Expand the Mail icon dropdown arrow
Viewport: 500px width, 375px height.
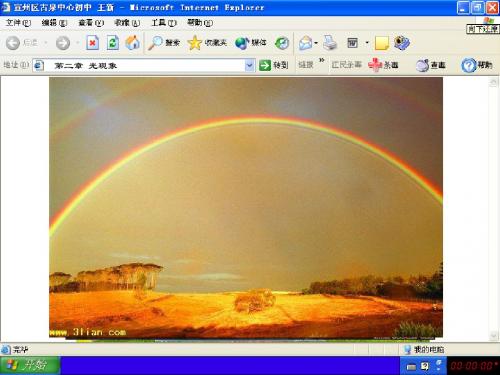(316, 43)
